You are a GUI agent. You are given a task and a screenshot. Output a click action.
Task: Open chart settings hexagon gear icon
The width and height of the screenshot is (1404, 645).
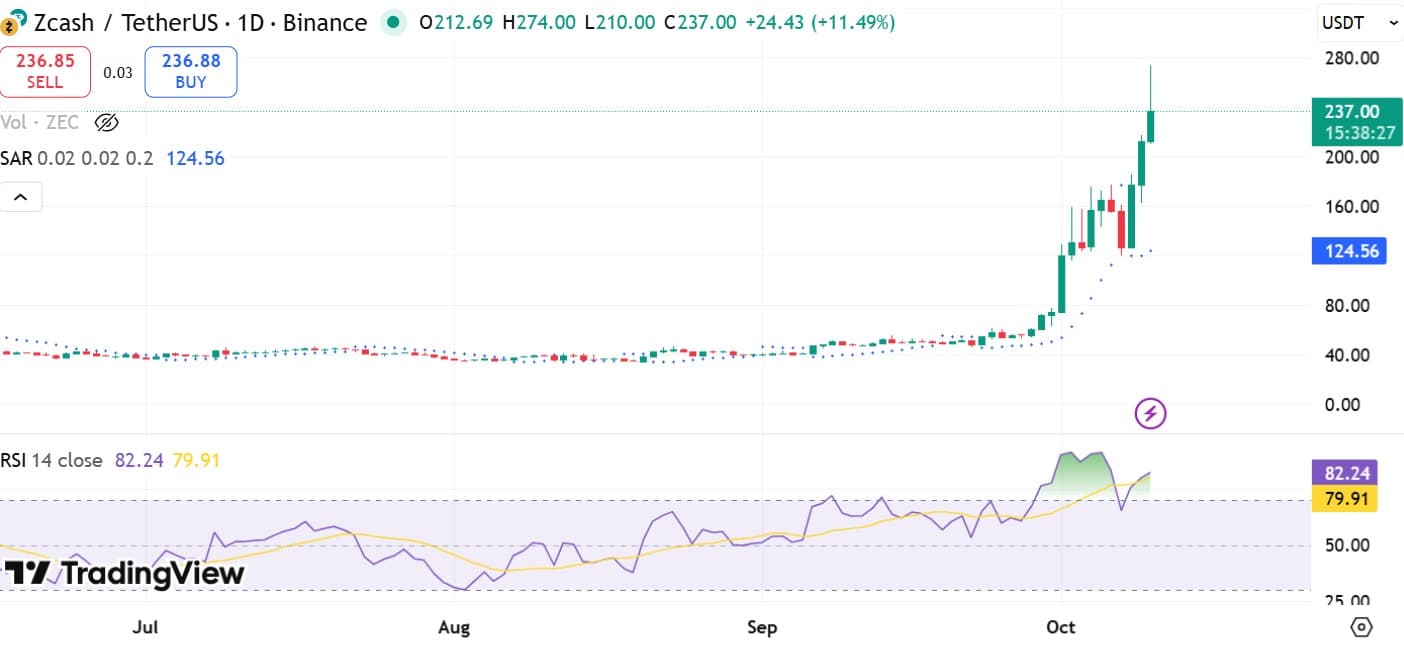1361,627
